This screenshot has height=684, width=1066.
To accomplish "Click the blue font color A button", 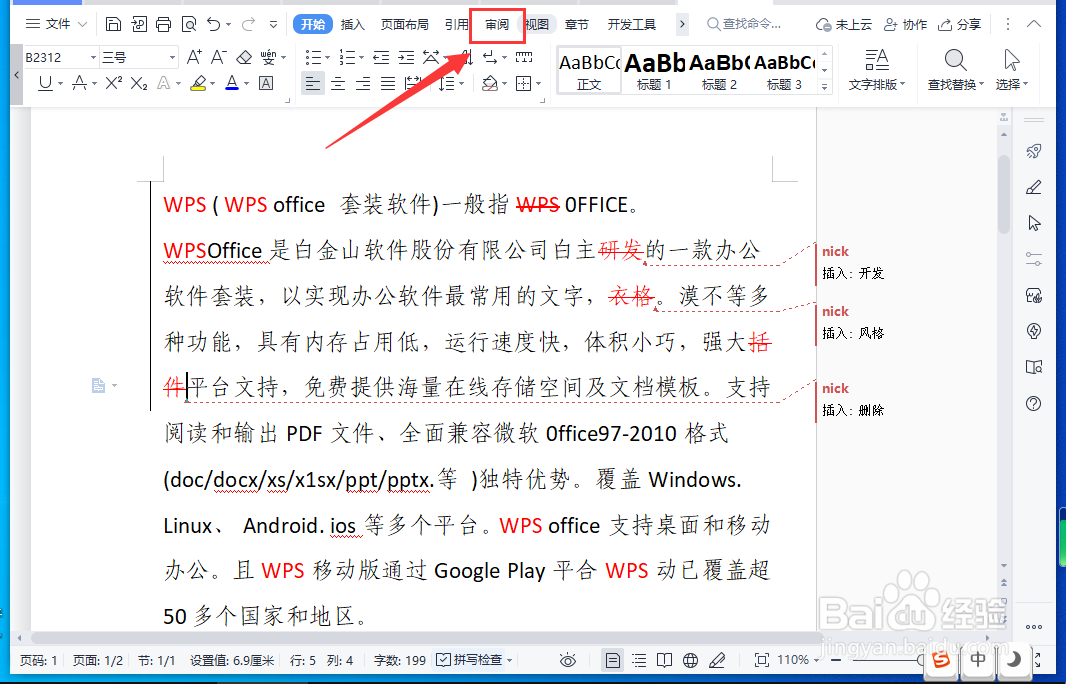I will click(232, 83).
